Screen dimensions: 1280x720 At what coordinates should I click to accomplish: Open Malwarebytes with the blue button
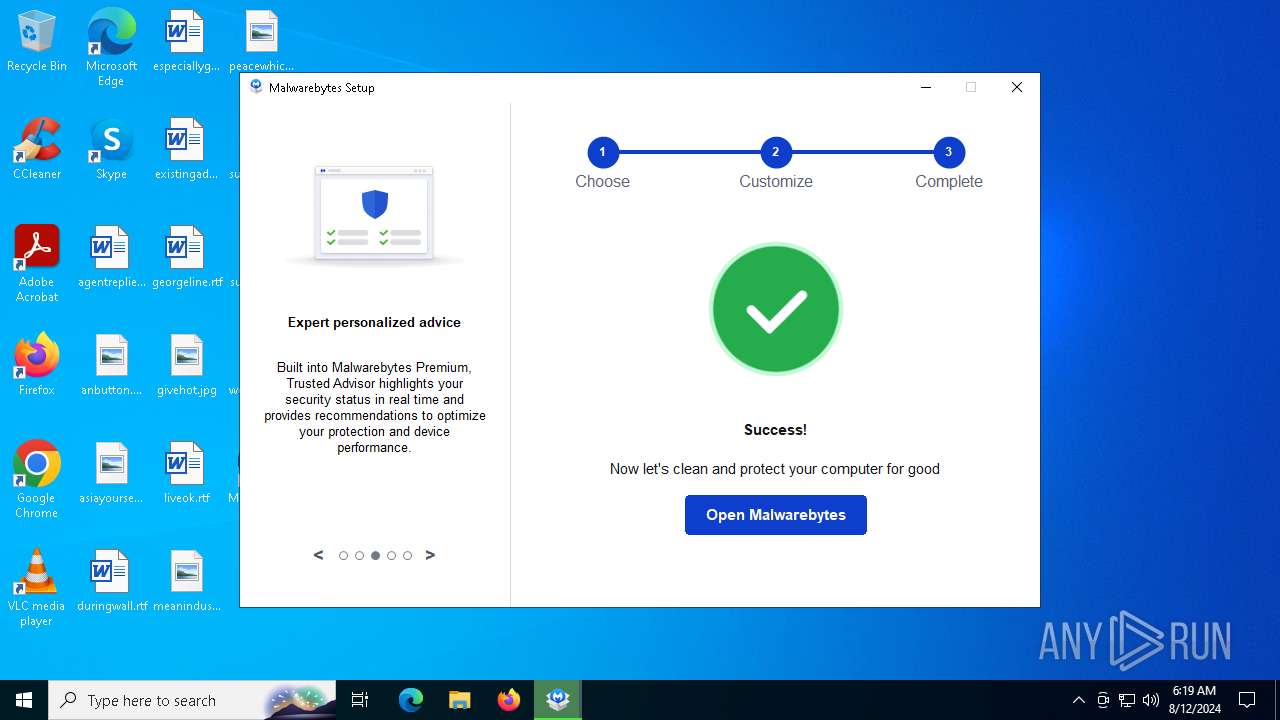tap(775, 515)
